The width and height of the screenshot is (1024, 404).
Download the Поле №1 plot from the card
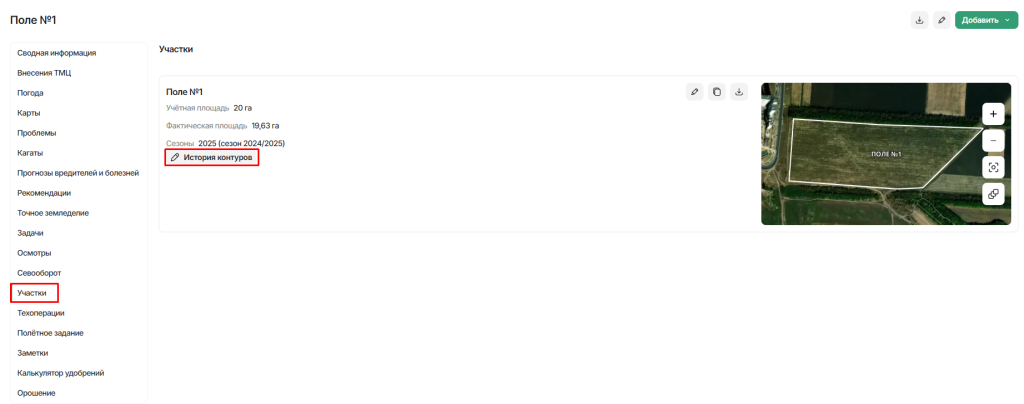(x=739, y=92)
